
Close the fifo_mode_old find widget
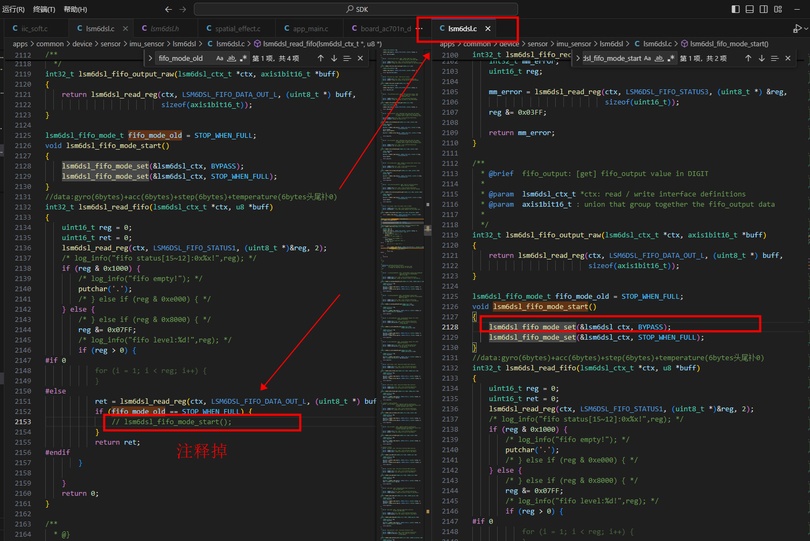[361, 58]
